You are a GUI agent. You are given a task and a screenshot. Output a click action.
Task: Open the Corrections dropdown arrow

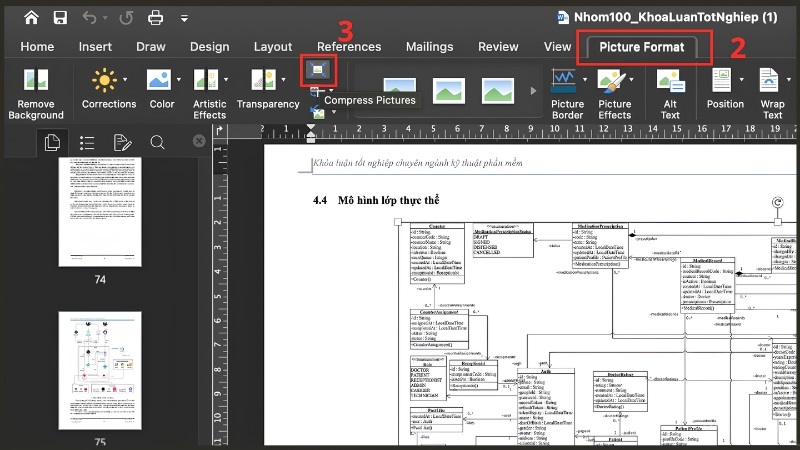[x=125, y=80]
